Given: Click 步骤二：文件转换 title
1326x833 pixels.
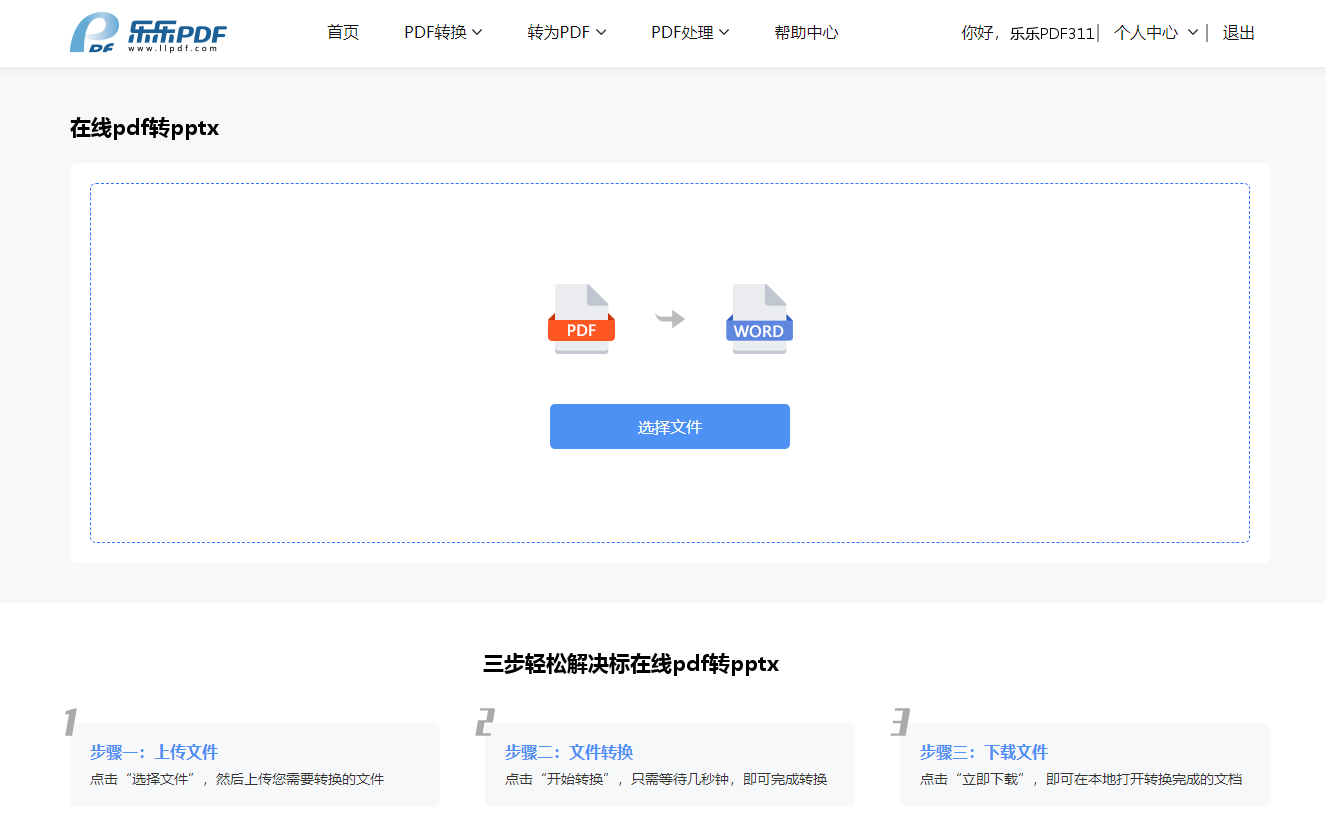Looking at the screenshot, I should tap(569, 752).
